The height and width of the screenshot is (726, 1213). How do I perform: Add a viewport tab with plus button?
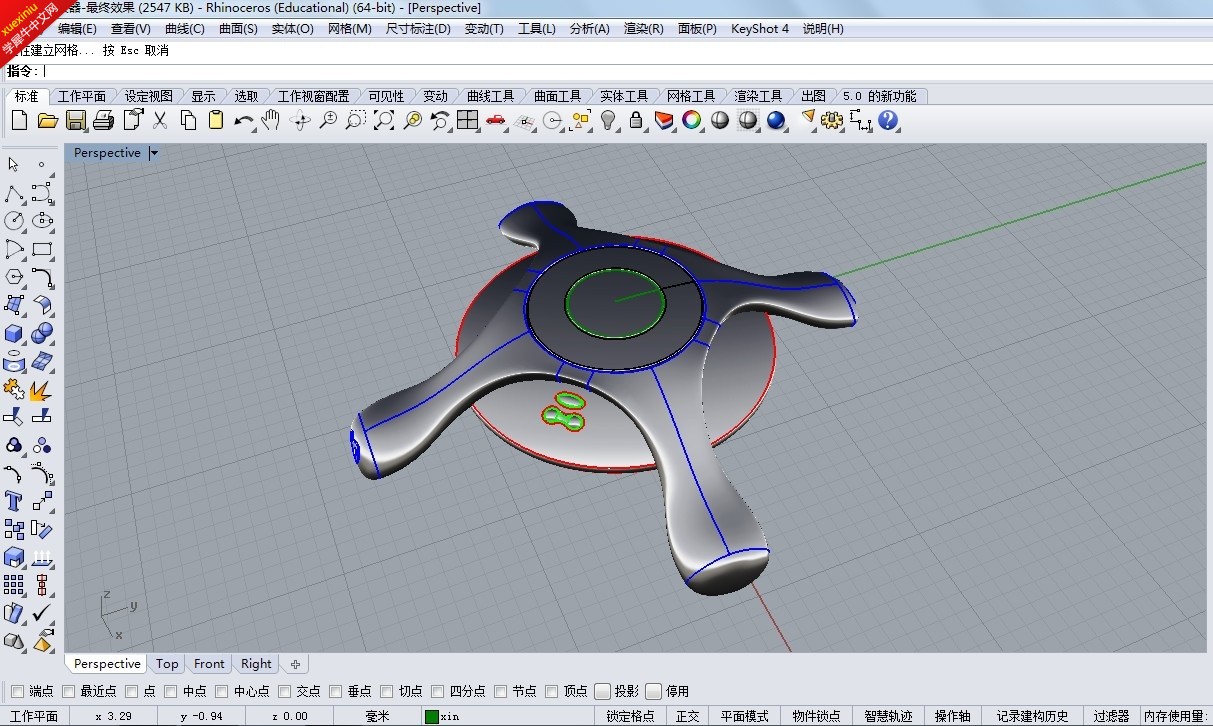295,664
